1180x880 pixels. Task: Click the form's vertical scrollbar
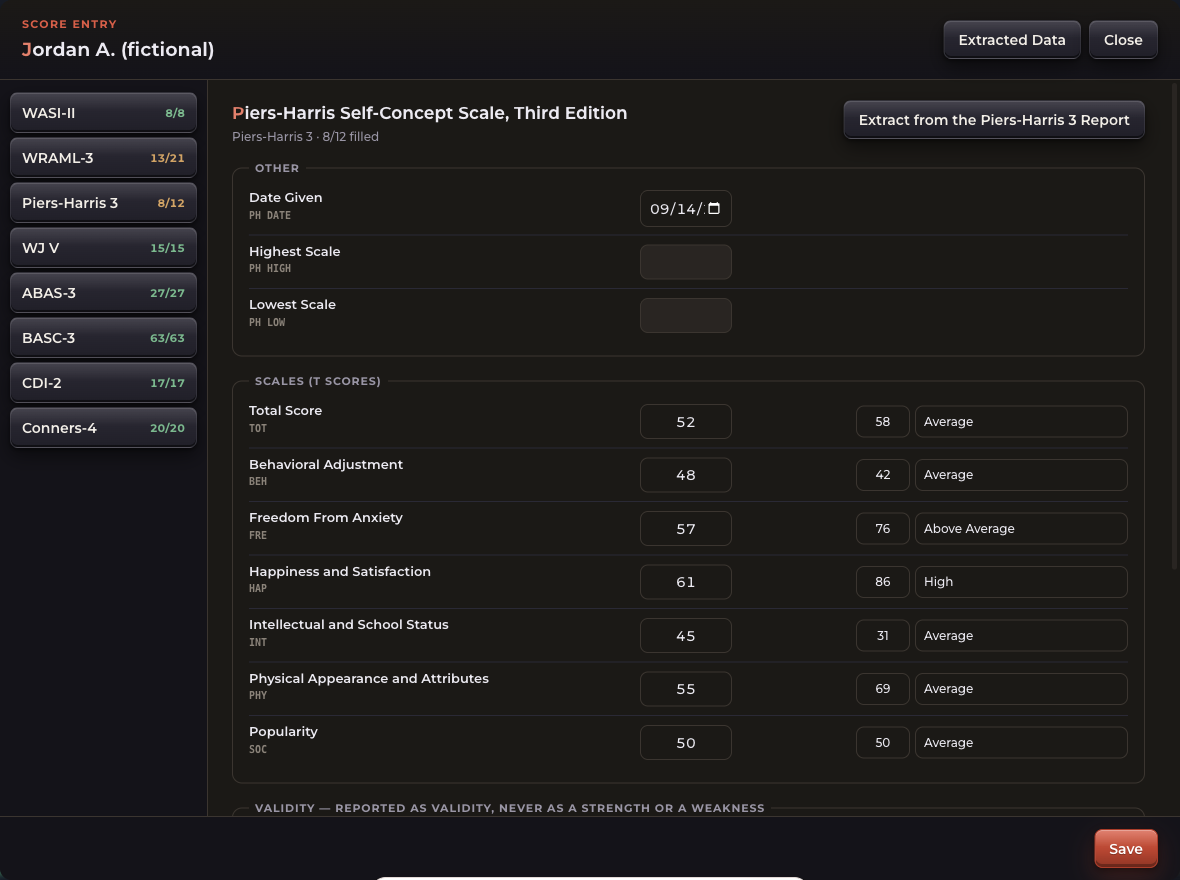[1175, 325]
